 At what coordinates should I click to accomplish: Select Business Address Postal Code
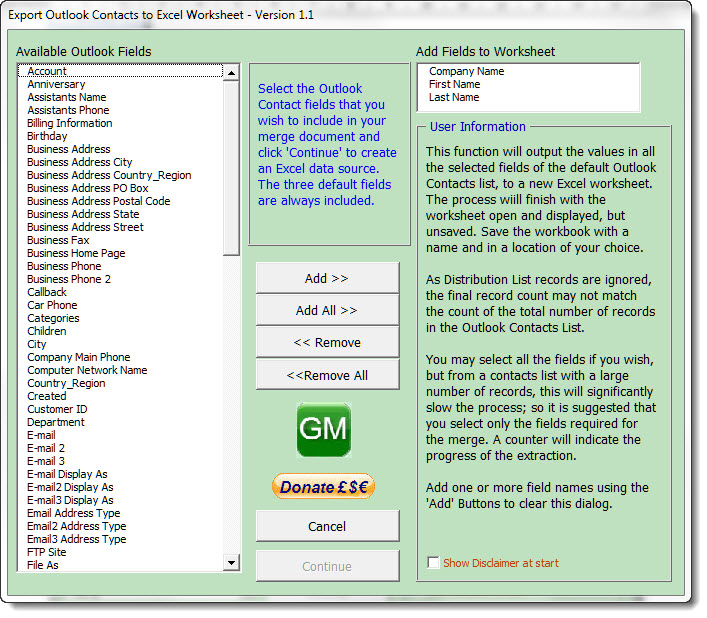(x=120, y=201)
